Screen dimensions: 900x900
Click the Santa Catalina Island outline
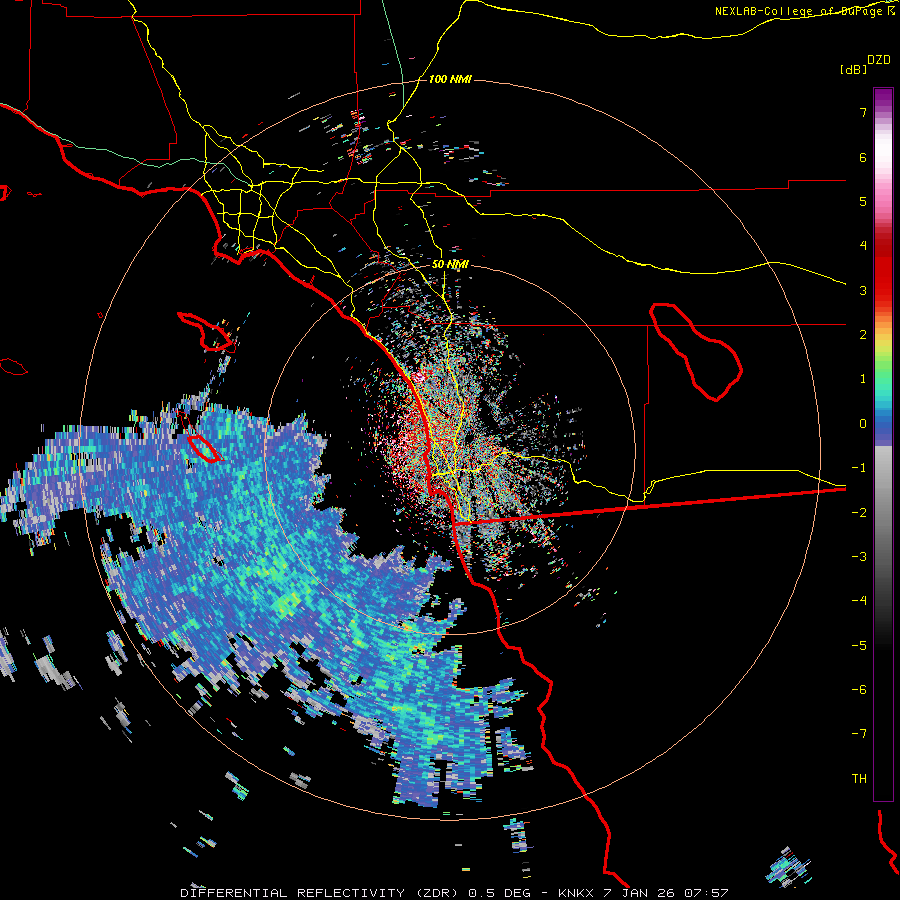205,331
